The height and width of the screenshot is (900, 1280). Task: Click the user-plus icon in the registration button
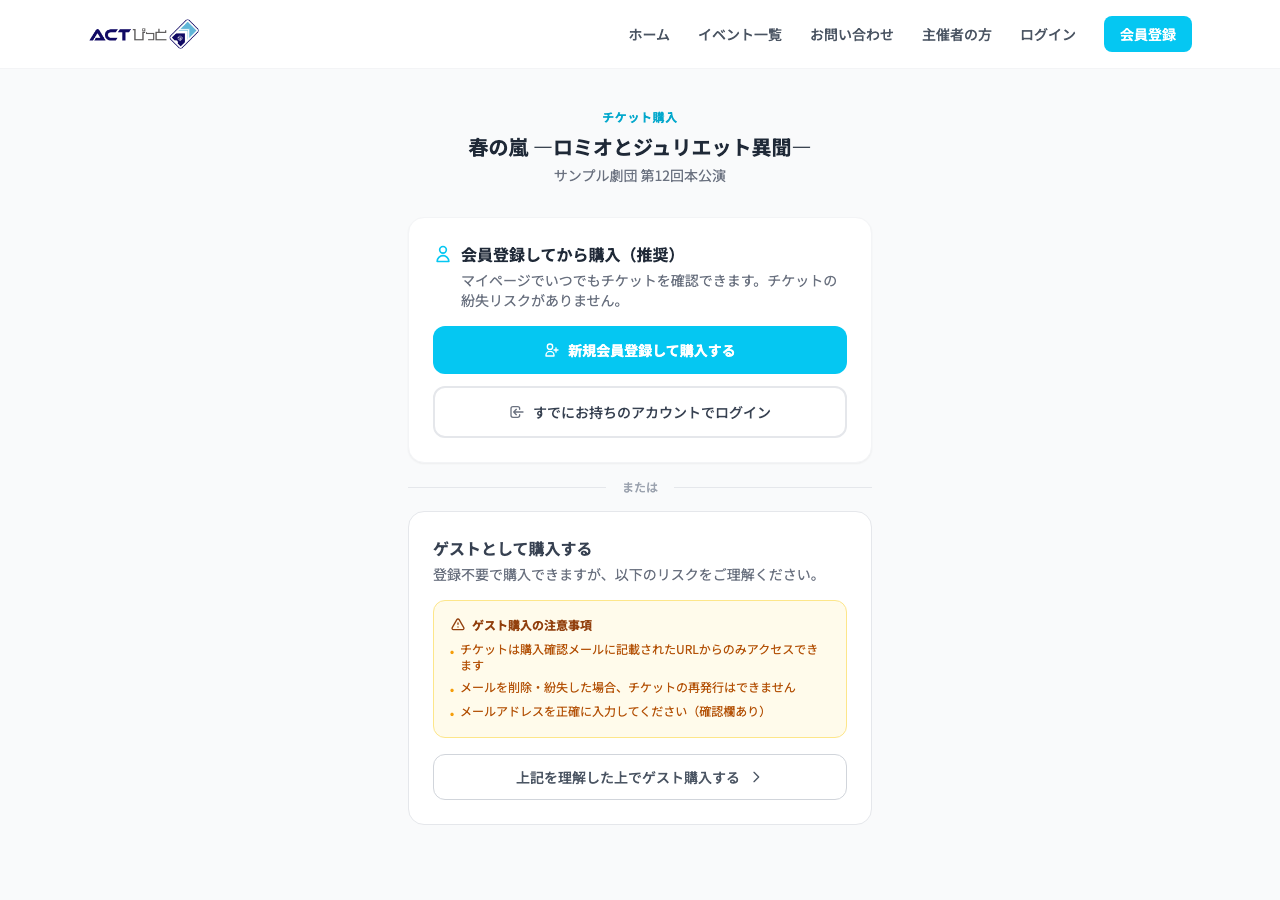[x=550, y=350]
